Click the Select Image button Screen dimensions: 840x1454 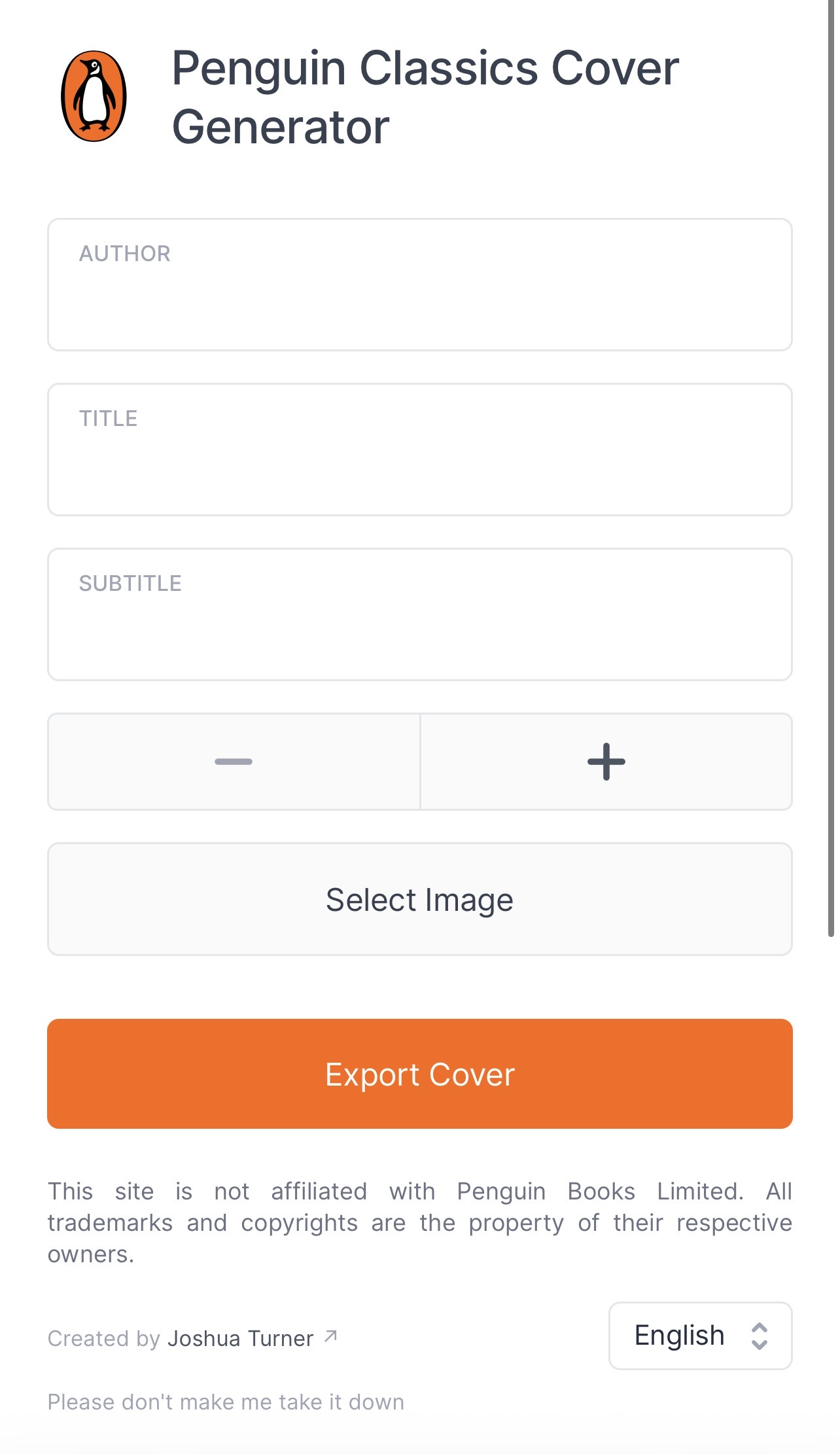click(420, 899)
